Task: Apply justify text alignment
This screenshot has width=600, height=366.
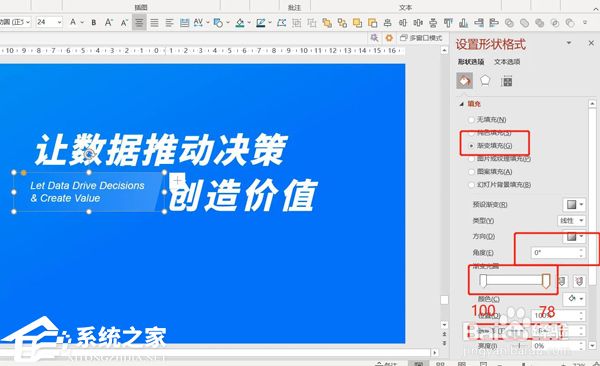Action: (x=154, y=23)
